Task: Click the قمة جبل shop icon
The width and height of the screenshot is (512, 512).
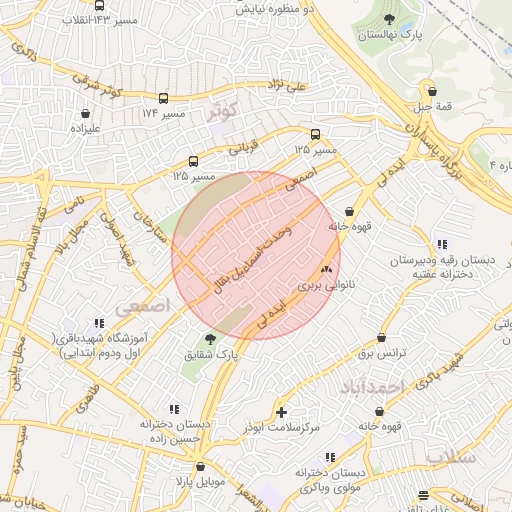Action: [432, 91]
